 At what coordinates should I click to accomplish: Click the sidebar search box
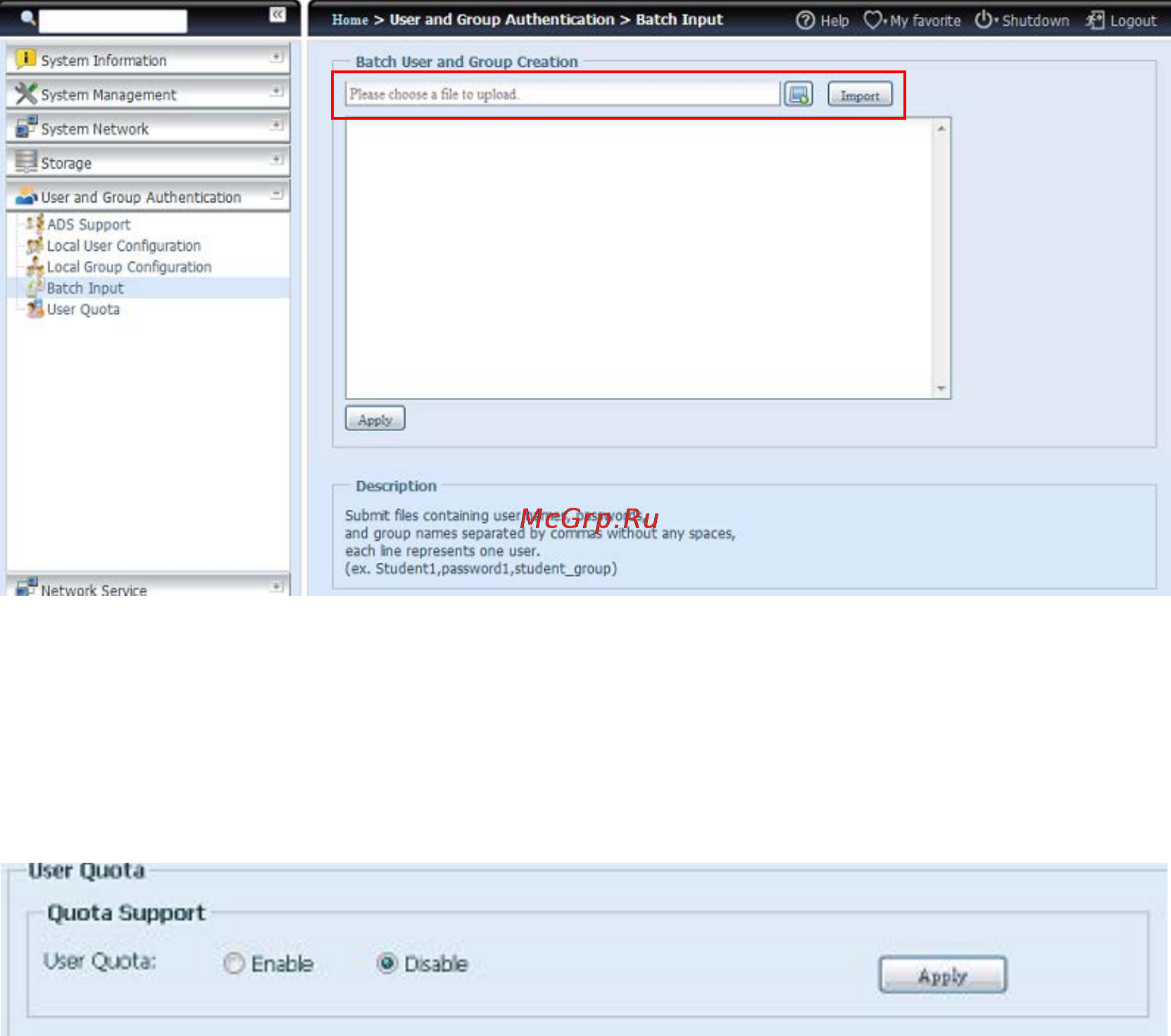(x=113, y=20)
